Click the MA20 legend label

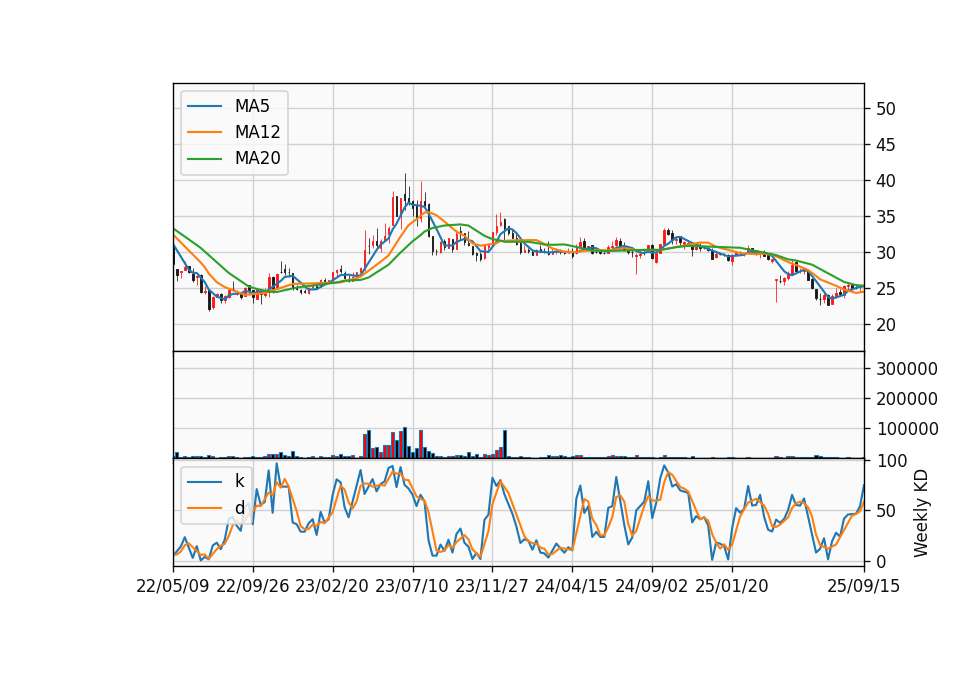tap(257, 158)
